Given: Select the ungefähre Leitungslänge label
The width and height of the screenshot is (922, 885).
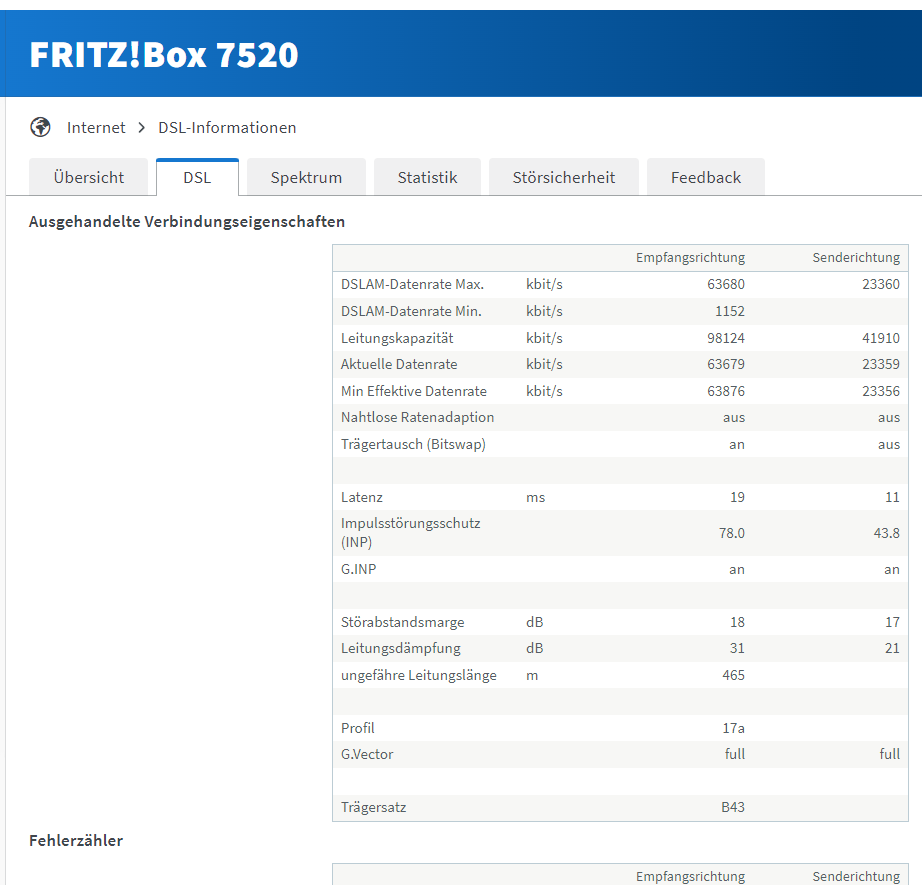Looking at the screenshot, I should [x=419, y=675].
